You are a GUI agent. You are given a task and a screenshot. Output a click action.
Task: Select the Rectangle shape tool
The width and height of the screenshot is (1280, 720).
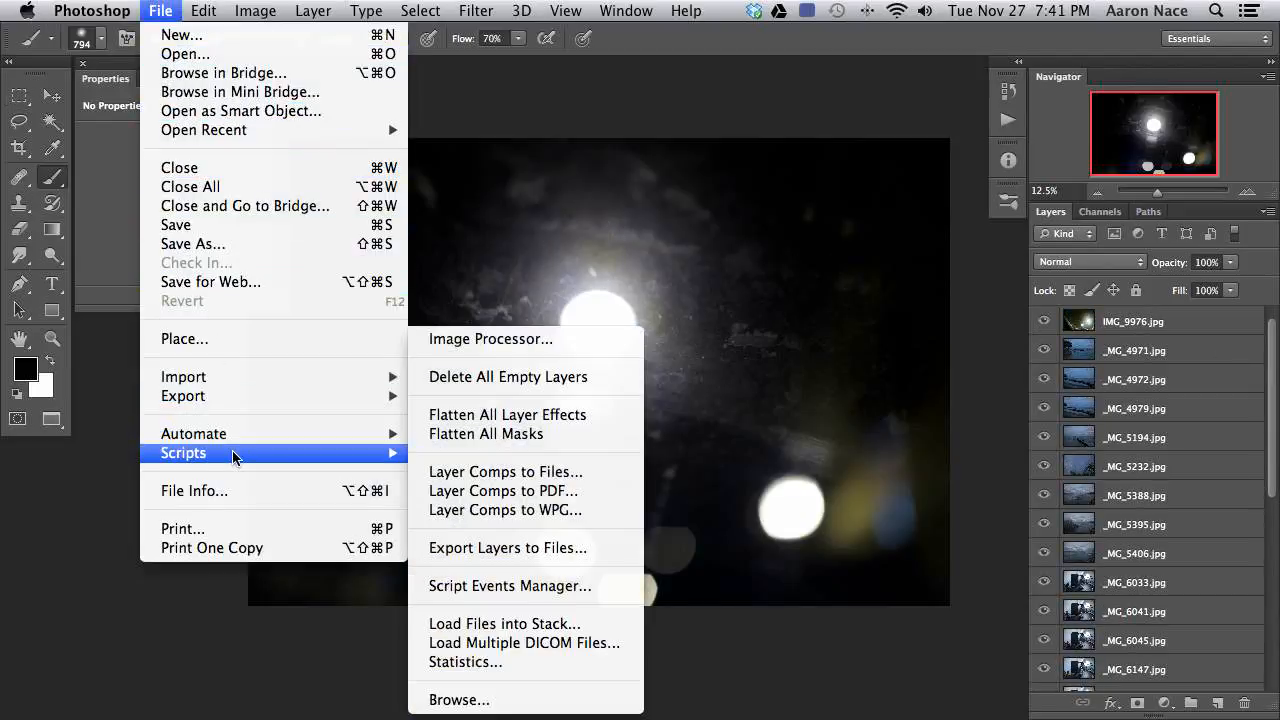52,311
